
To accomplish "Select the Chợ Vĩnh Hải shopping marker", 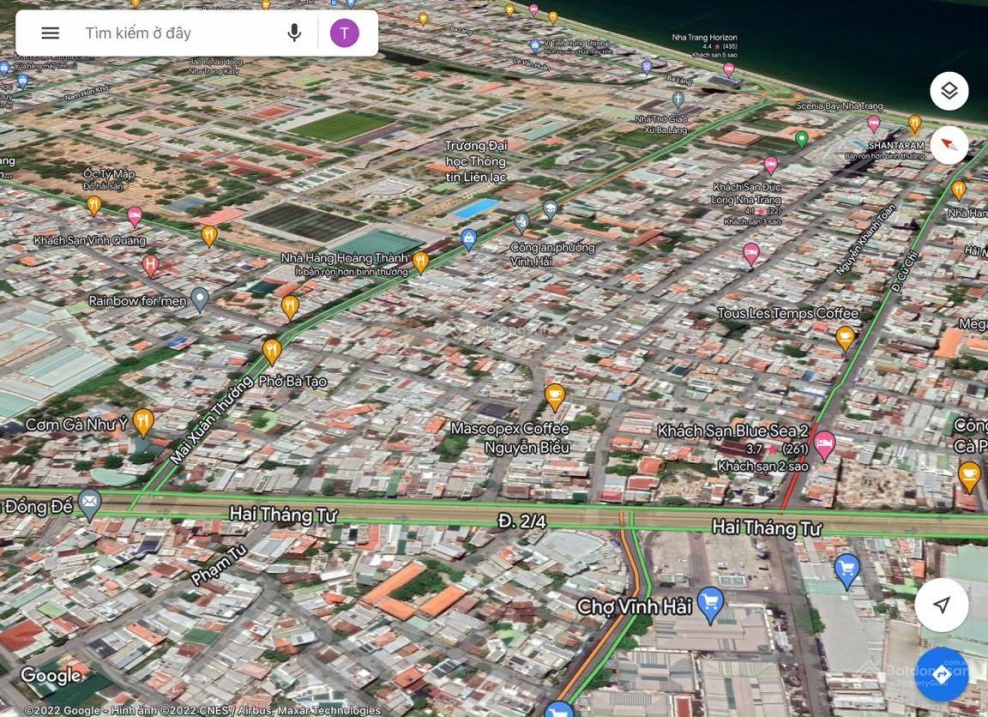I will (x=711, y=603).
